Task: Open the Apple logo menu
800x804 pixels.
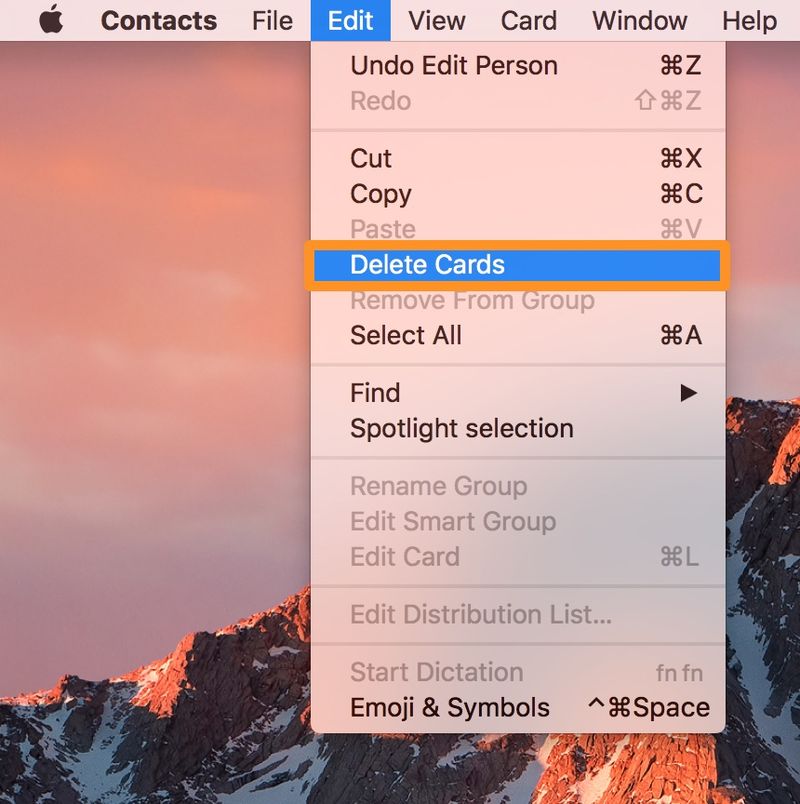Action: tap(51, 20)
